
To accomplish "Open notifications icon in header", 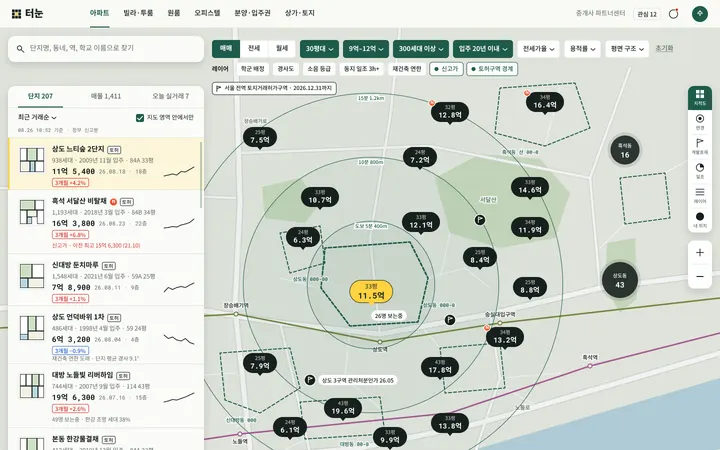I will pyautogui.click(x=674, y=14).
